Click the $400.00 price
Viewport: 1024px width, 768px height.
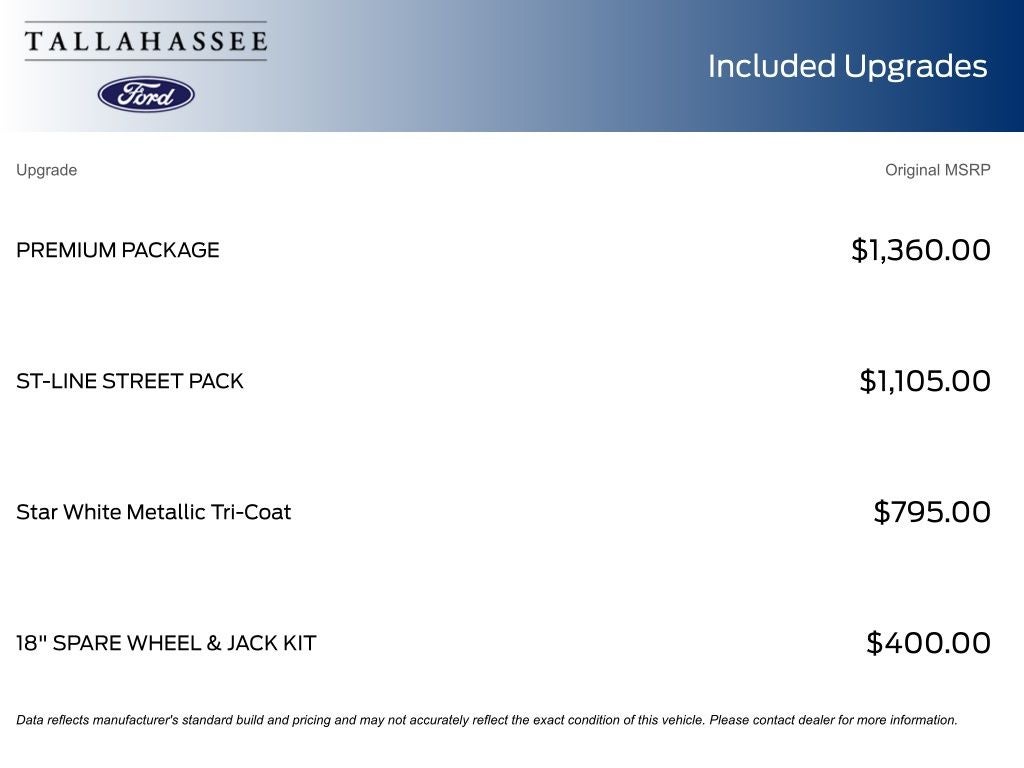point(928,643)
